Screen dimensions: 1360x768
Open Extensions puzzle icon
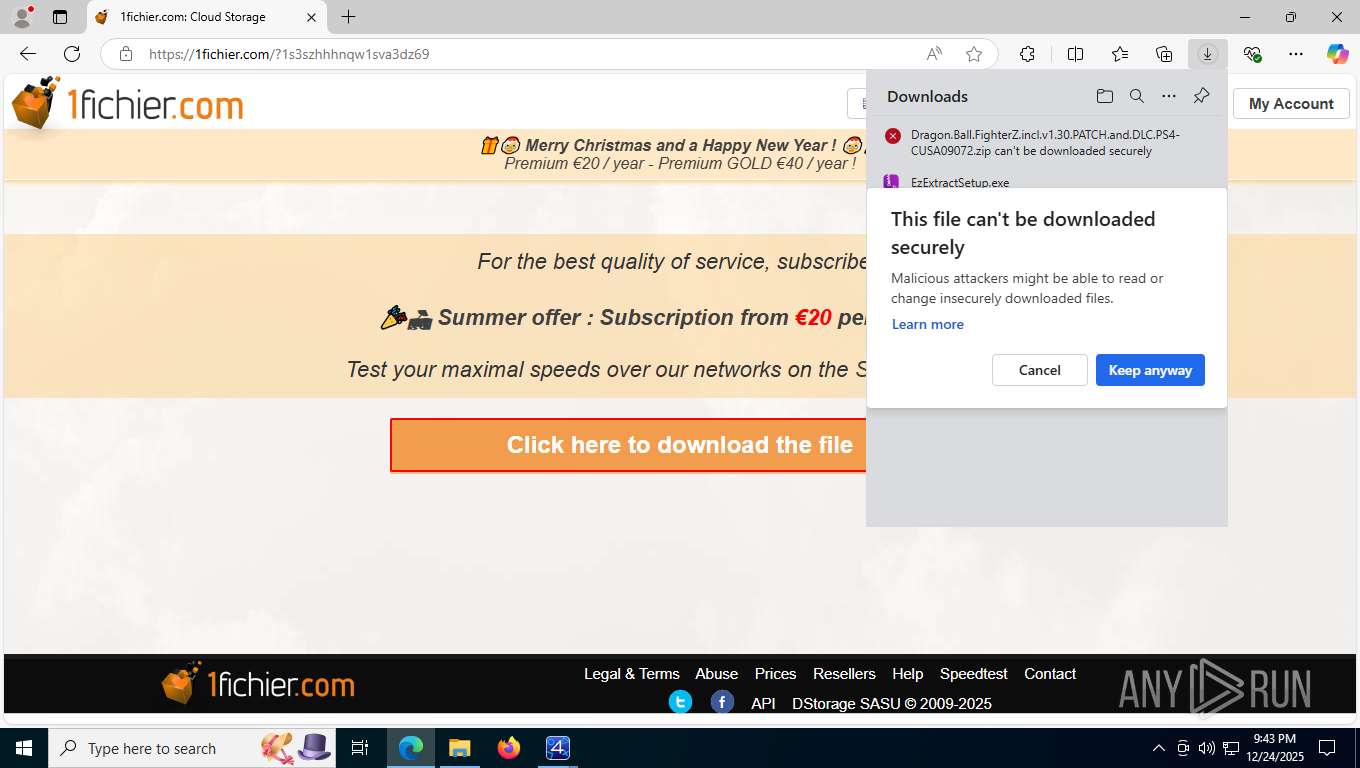tap(1027, 54)
